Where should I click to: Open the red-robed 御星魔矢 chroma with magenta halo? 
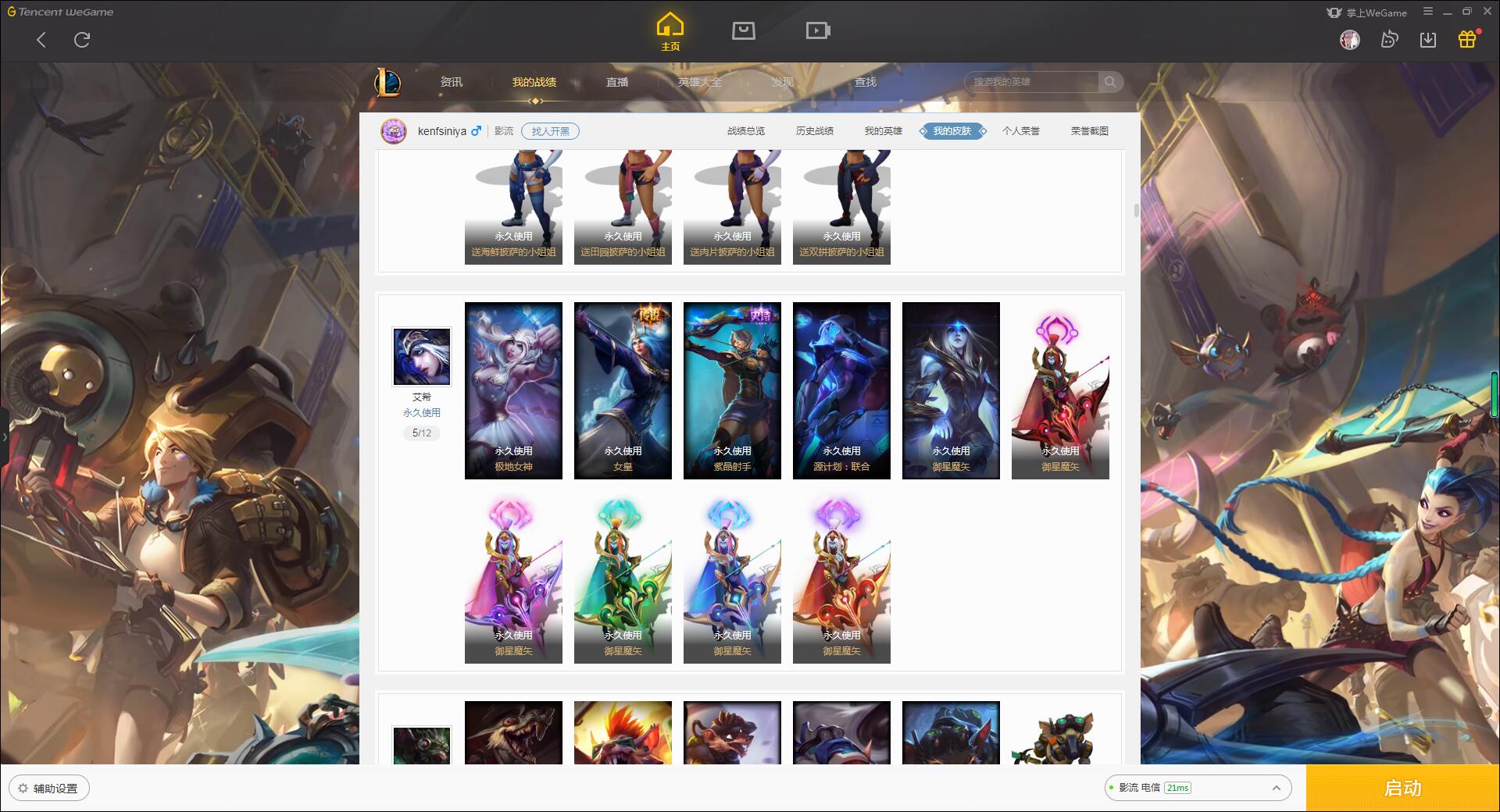[x=1060, y=390]
